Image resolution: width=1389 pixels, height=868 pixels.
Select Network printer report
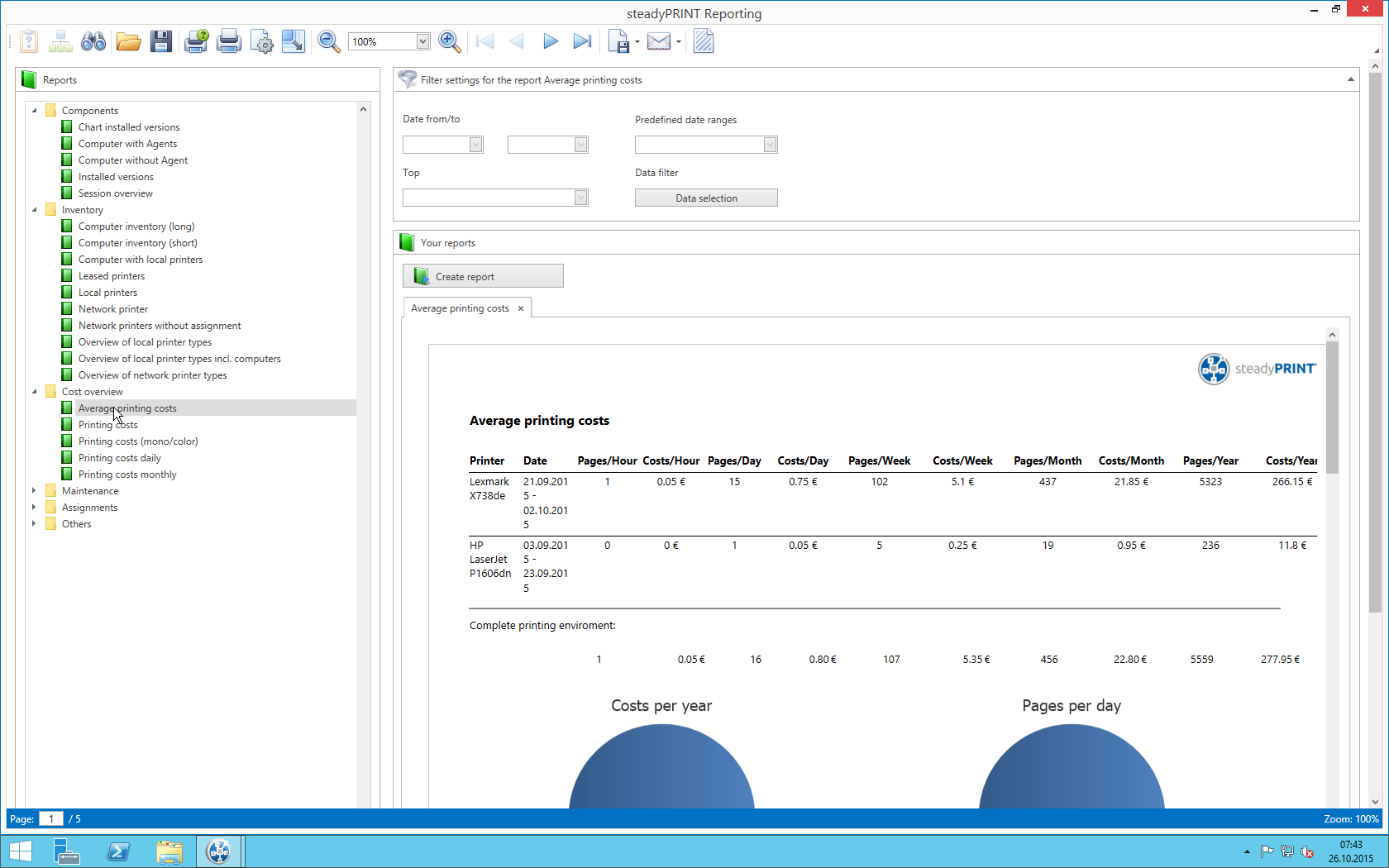tap(113, 309)
